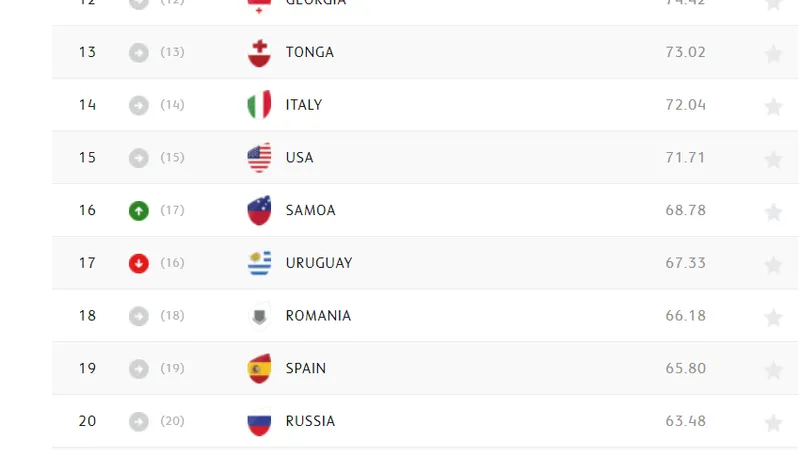Click the grey no-change arrow beside Russia

click(x=139, y=421)
